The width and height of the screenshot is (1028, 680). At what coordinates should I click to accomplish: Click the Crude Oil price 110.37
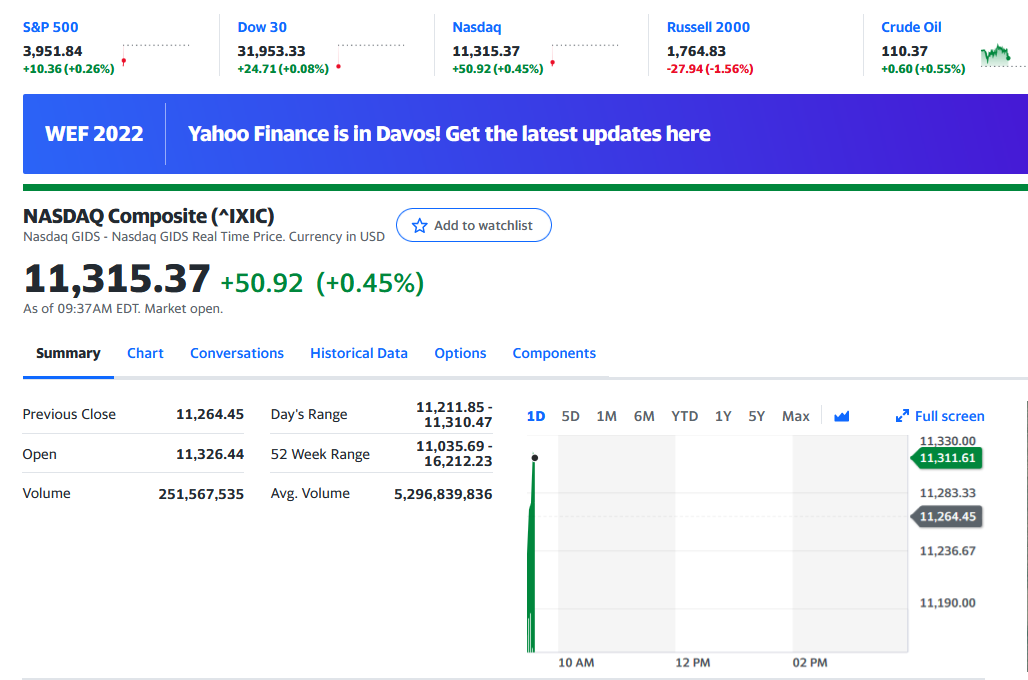pyautogui.click(x=904, y=51)
